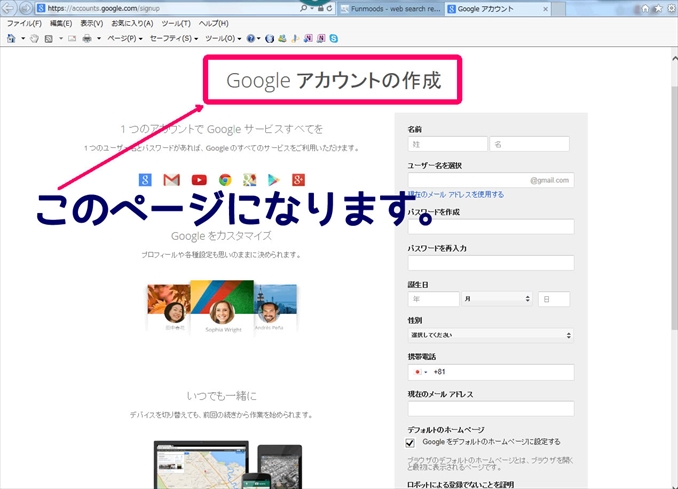678x489 pixels.
Task: Click the search magnifier in the address bar
Action: point(304,8)
